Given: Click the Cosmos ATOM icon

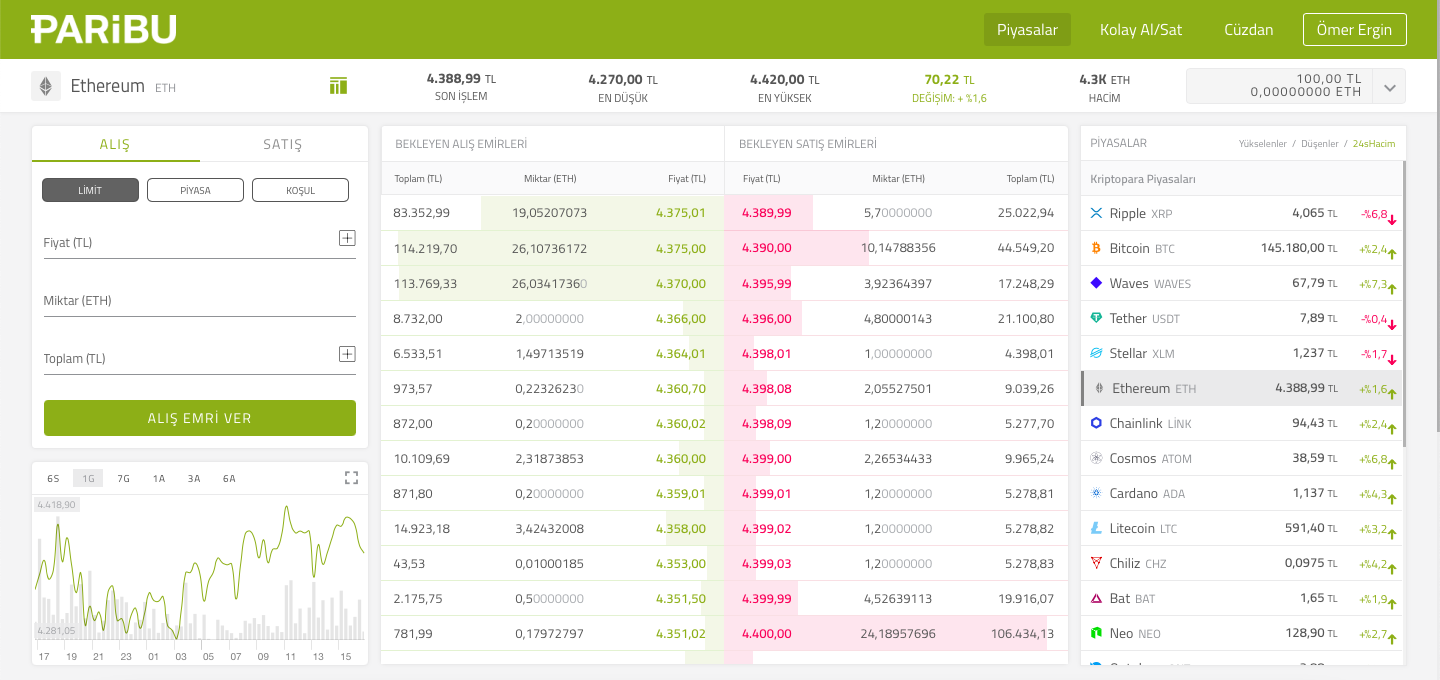Looking at the screenshot, I should [1096, 458].
